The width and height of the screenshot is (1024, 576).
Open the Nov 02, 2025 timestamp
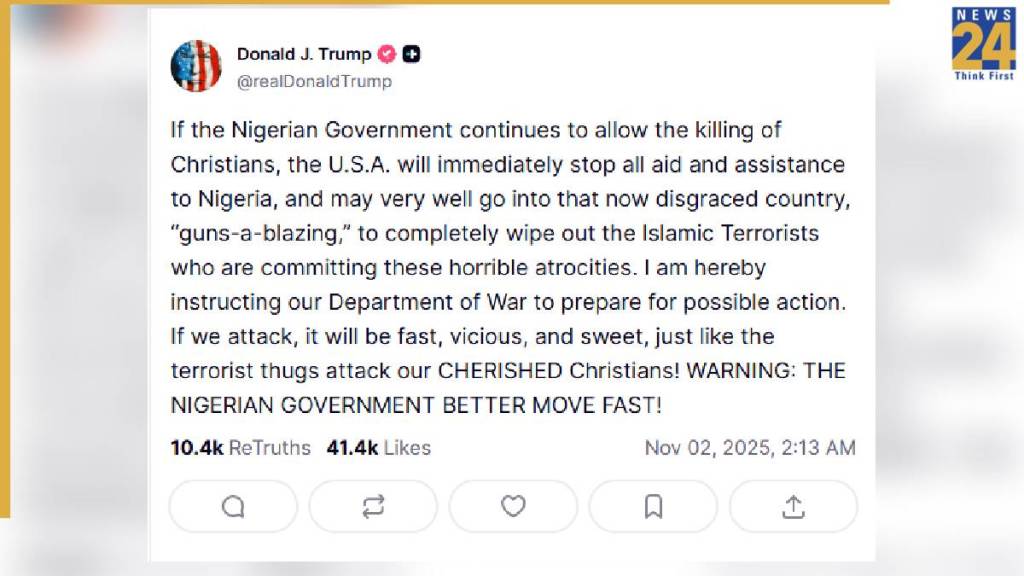pos(749,447)
